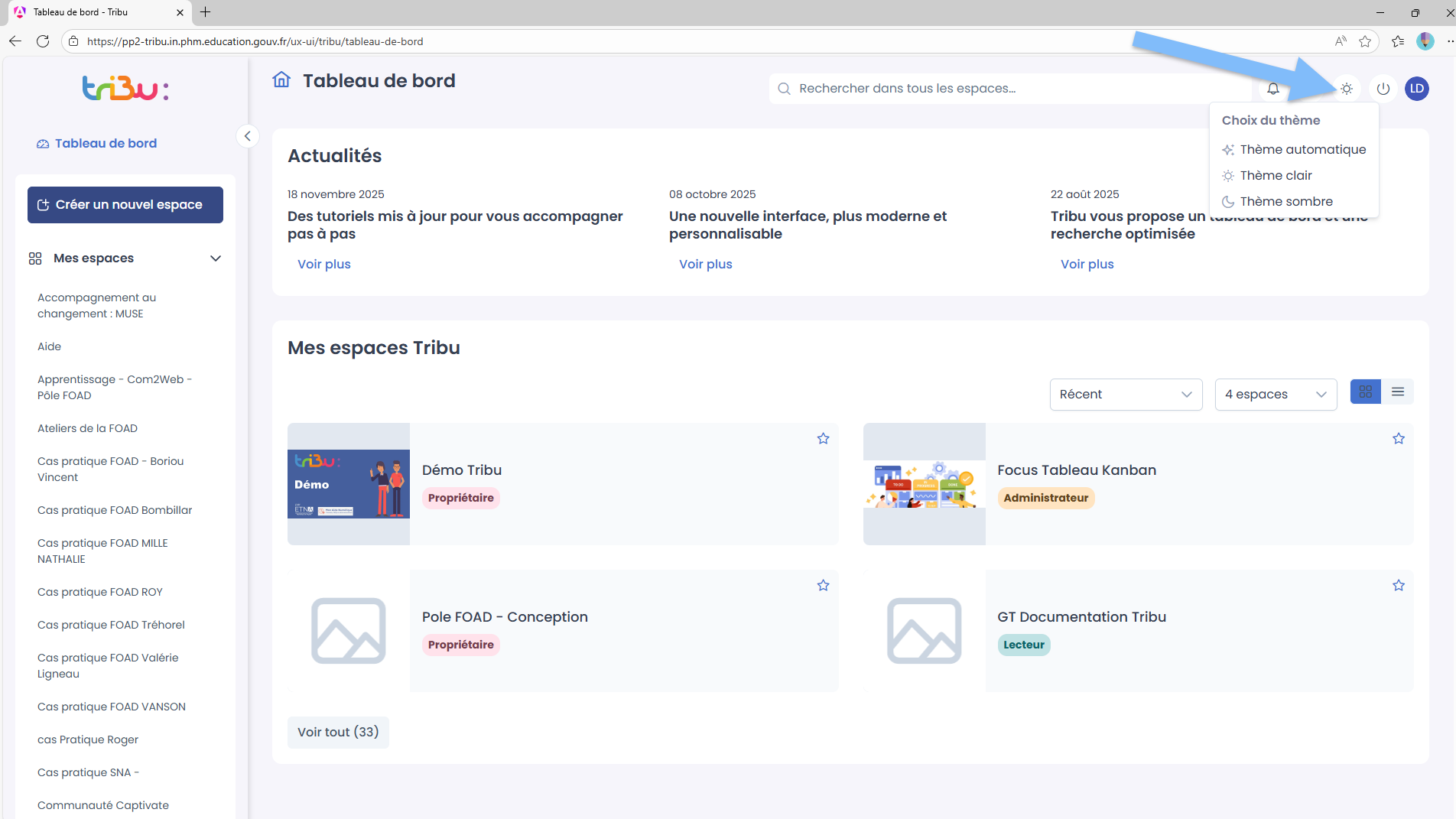
Task: Click the Mes espaces grid icon
Action: pyautogui.click(x=35, y=258)
